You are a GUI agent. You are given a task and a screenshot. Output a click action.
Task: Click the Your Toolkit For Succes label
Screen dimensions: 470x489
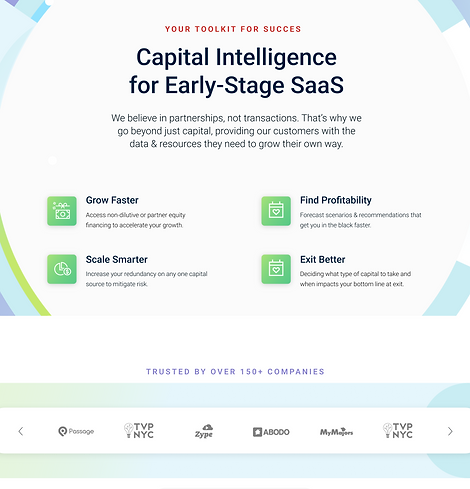tap(233, 29)
